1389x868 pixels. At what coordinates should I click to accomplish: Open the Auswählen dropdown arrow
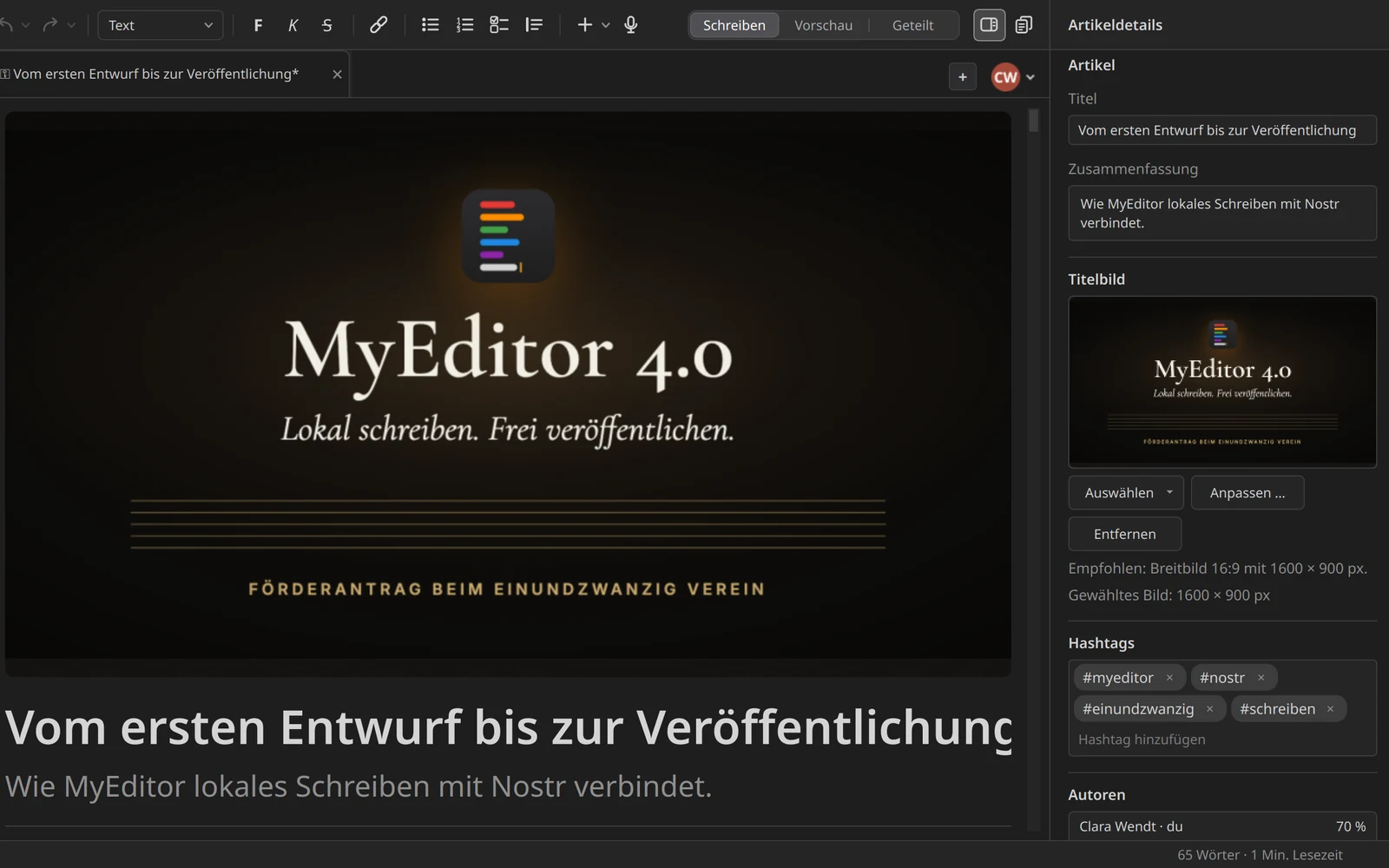[1169, 492]
